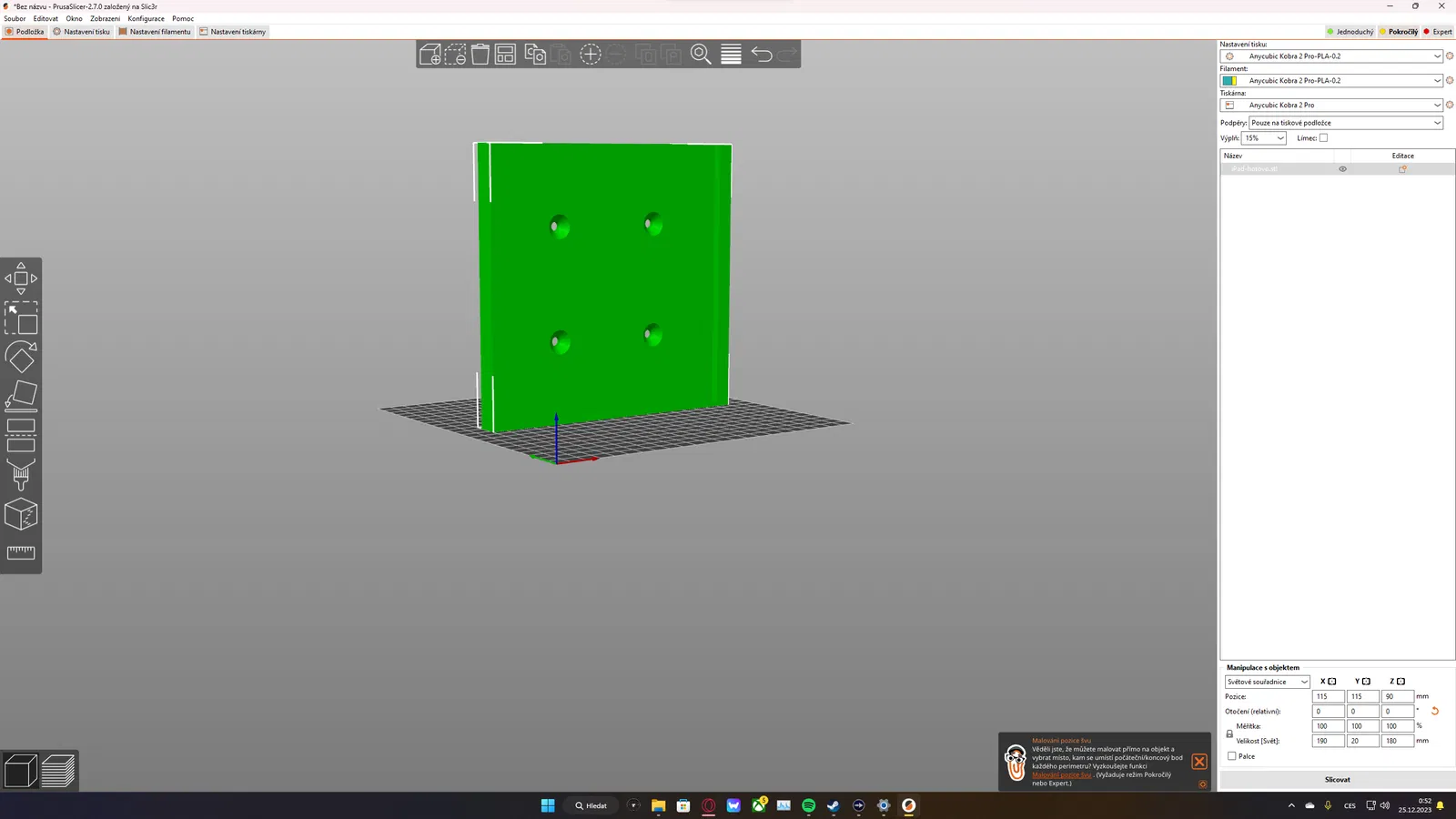Screen dimensions: 1456x819
Task: Open the Výplň 15% dropdown
Action: [x=1264, y=138]
